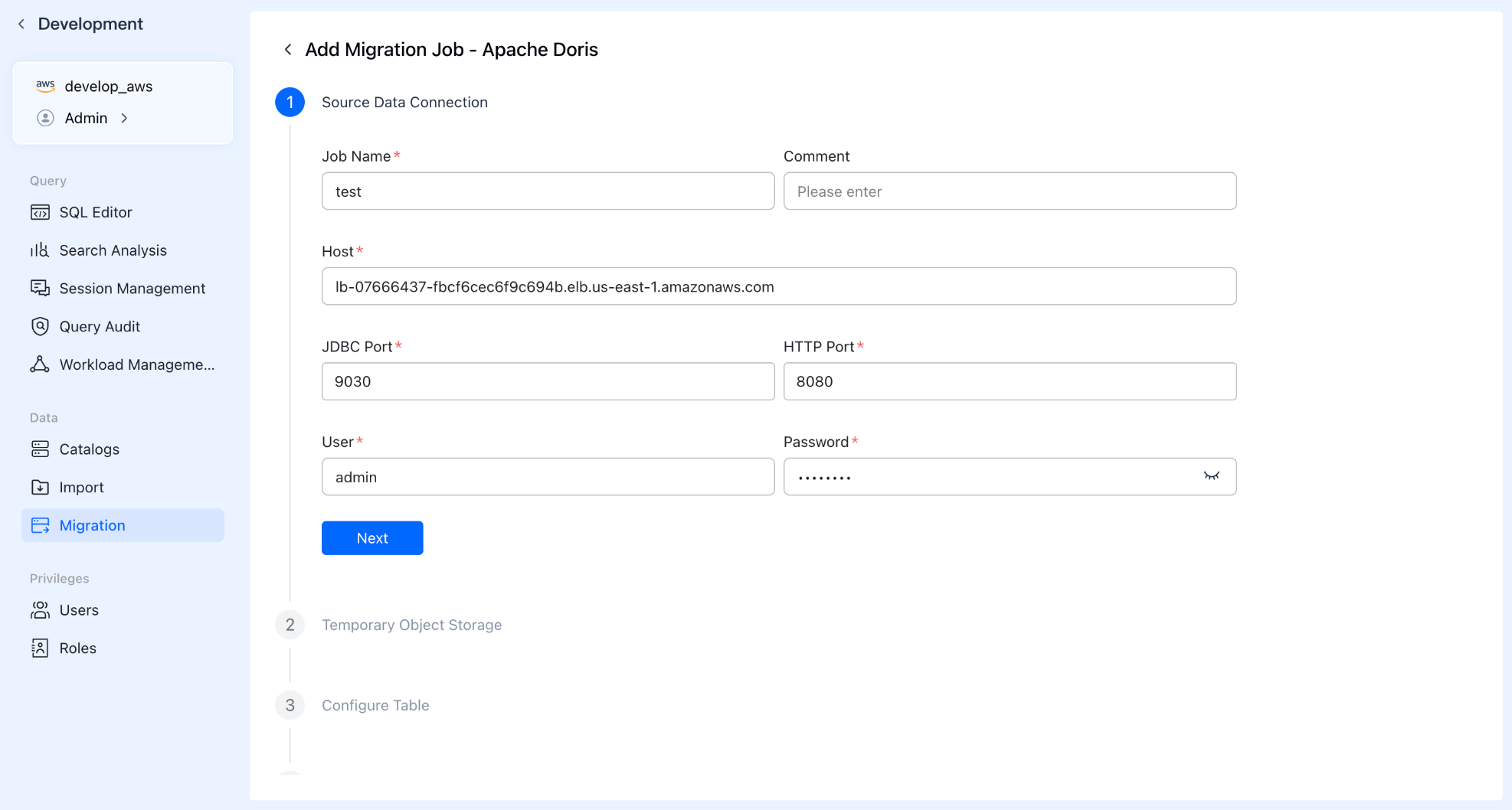Click the Catalogs icon in Data section
Image resolution: width=1512 pixels, height=810 pixels.
(x=40, y=449)
